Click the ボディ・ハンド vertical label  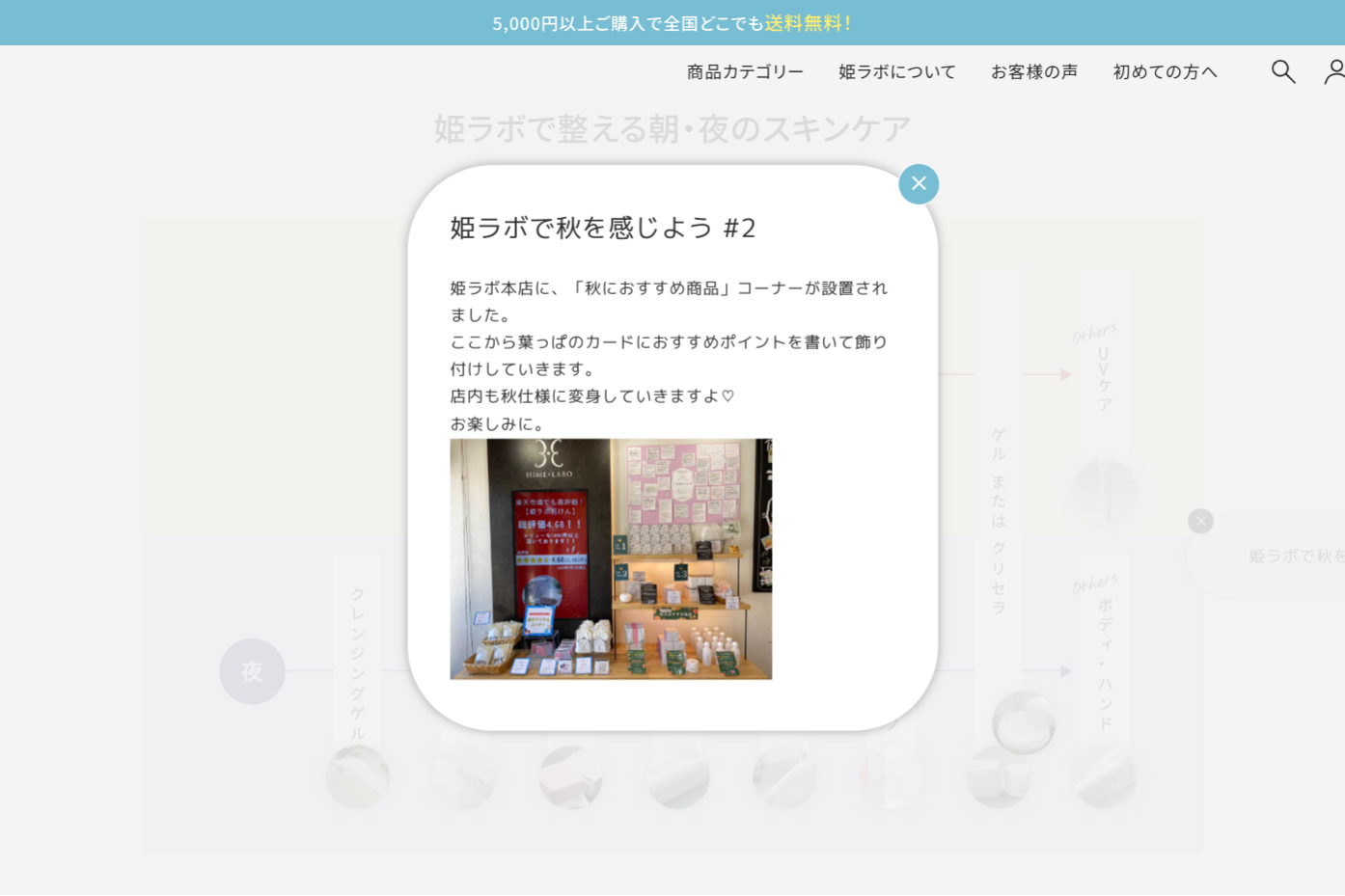[x=1106, y=665]
